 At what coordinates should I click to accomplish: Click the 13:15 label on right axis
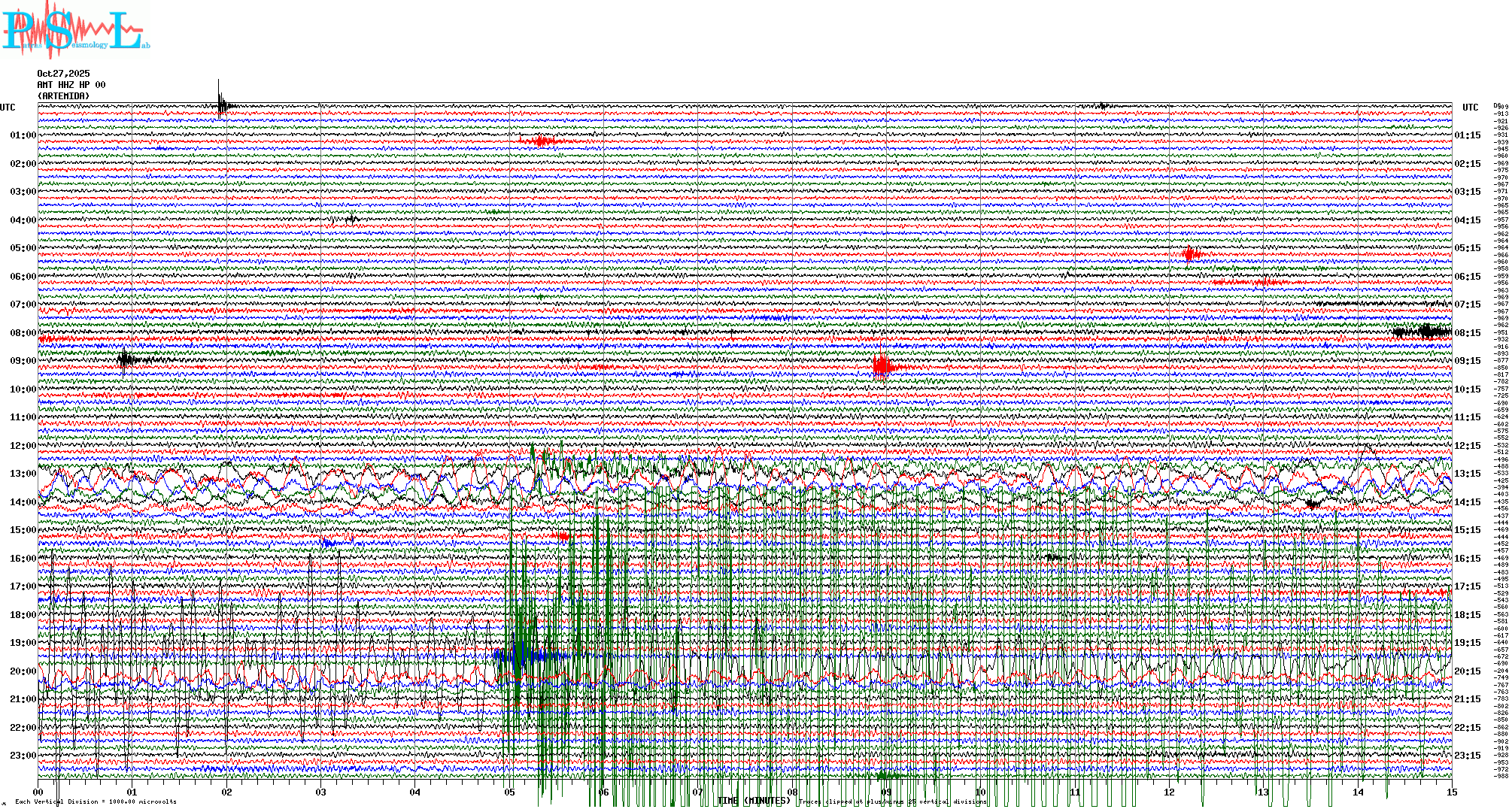pyautogui.click(x=1467, y=474)
